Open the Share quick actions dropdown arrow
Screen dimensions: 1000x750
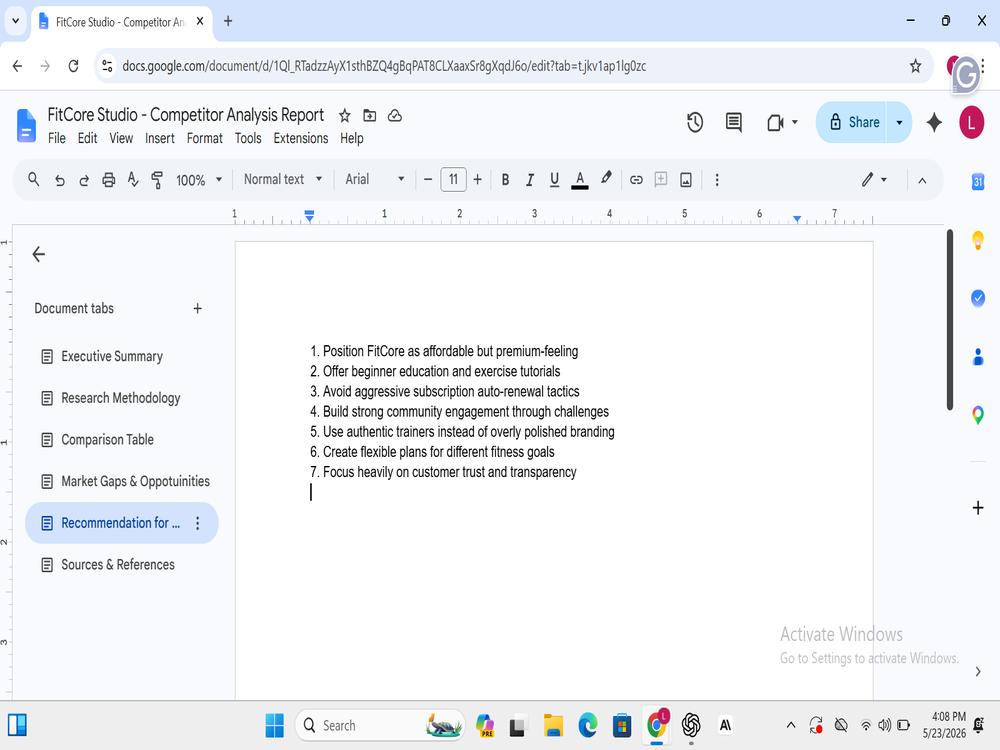pos(900,122)
